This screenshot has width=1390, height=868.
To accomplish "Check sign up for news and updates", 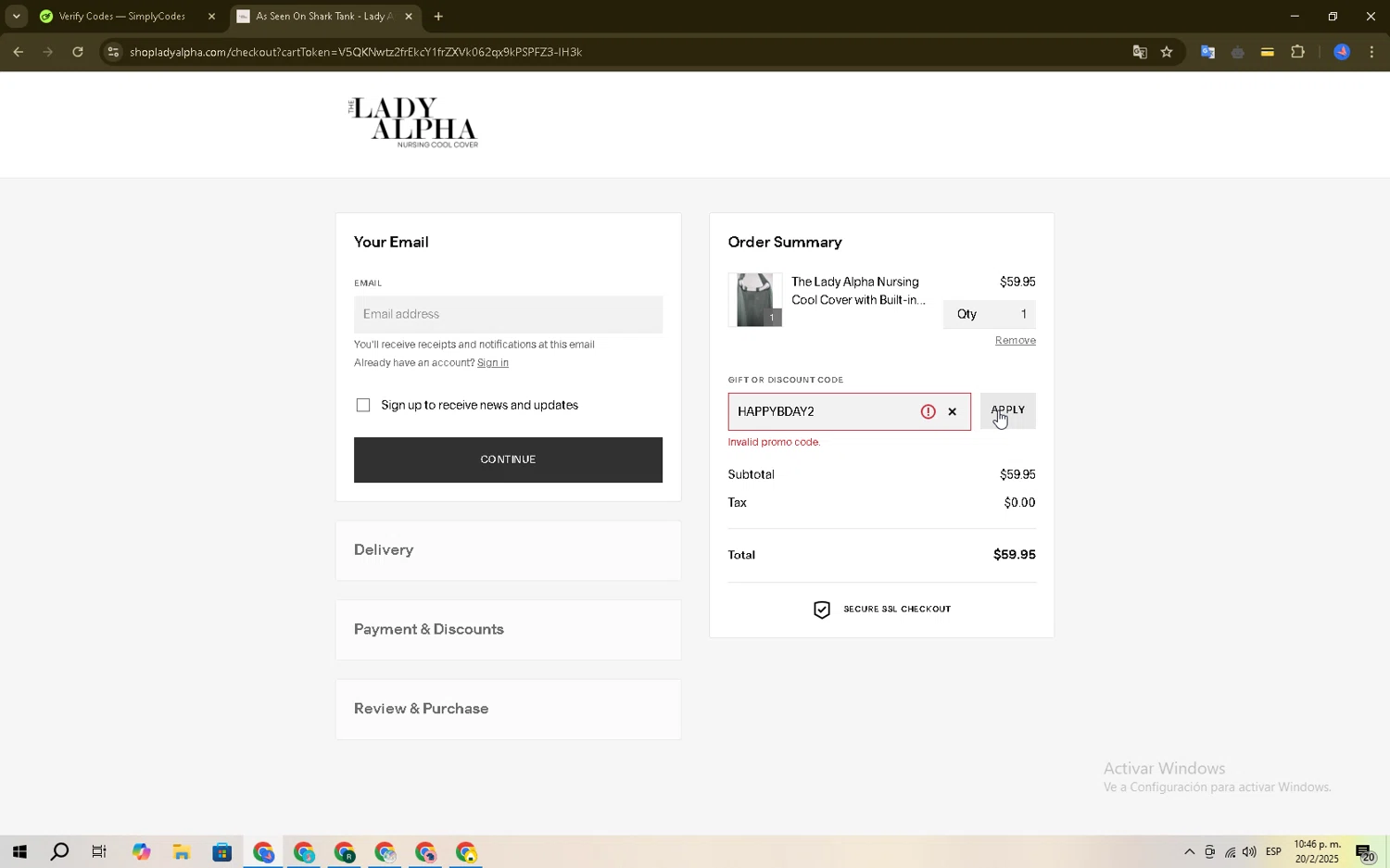I will [363, 406].
